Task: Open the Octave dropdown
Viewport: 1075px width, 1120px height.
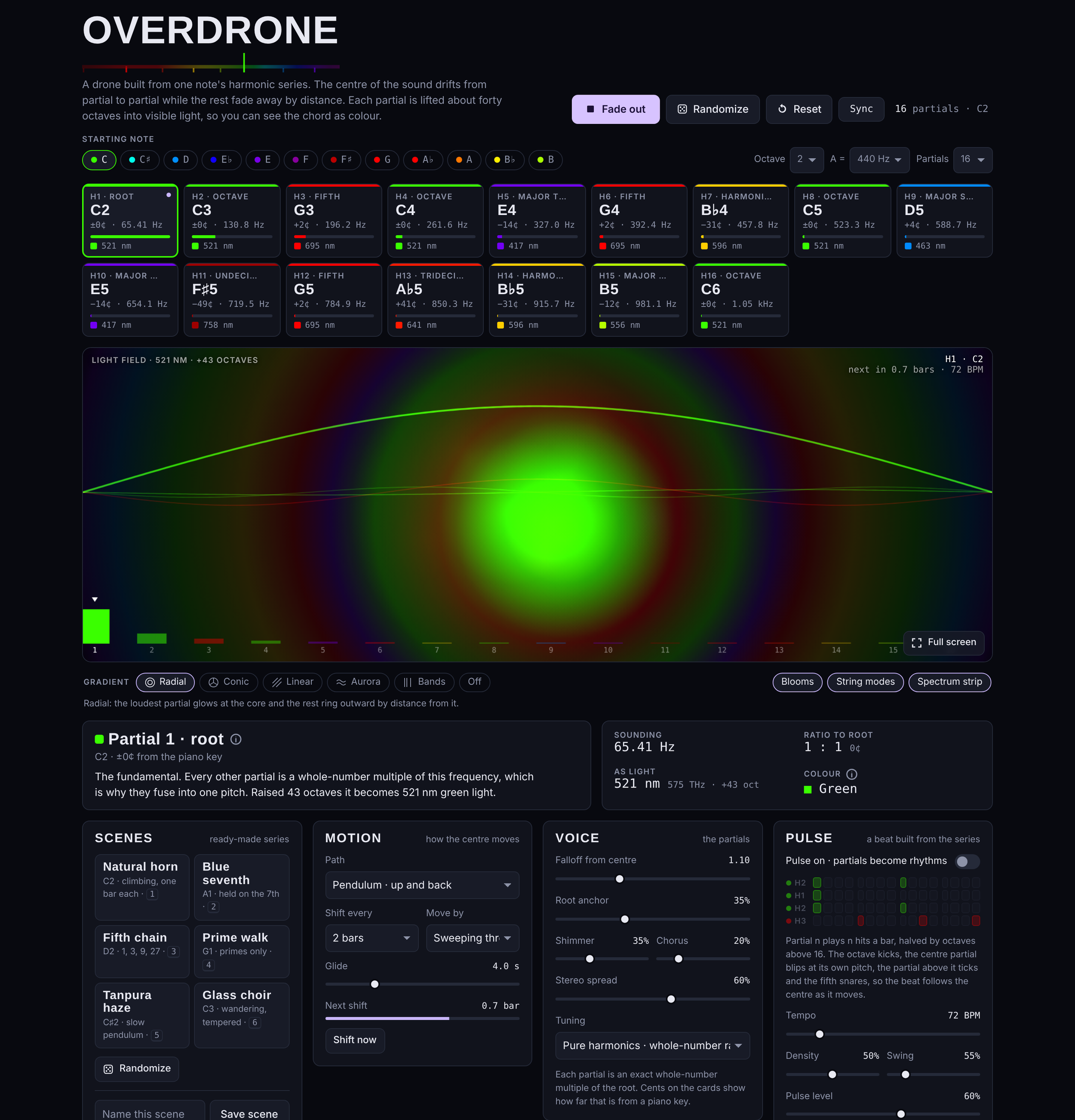Action: click(807, 160)
